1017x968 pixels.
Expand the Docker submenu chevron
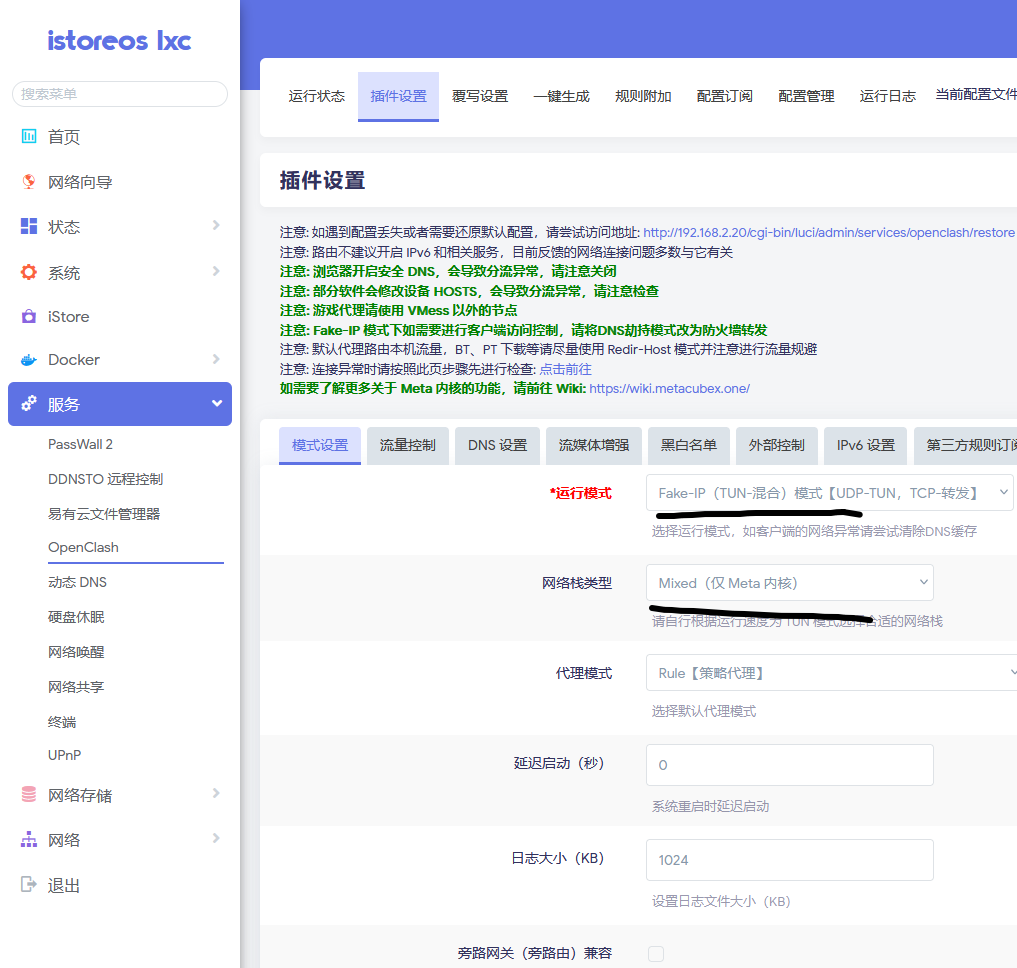pos(216,359)
